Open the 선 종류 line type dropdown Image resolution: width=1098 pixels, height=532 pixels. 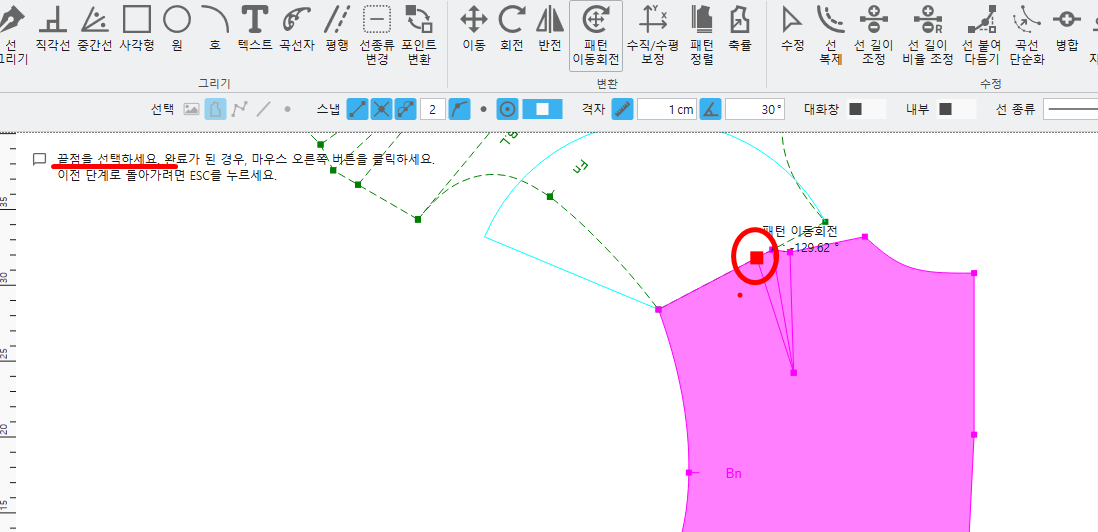[1071, 109]
